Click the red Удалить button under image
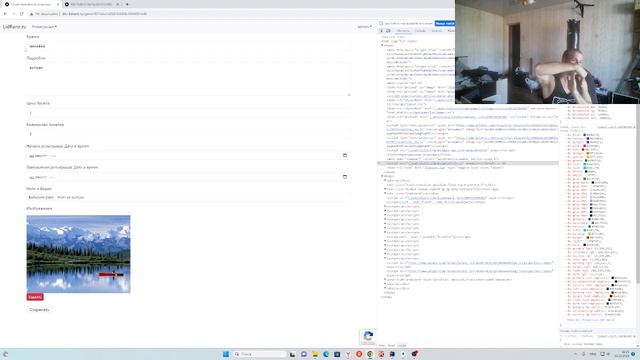The height and width of the screenshot is (360, 640). pos(35,297)
